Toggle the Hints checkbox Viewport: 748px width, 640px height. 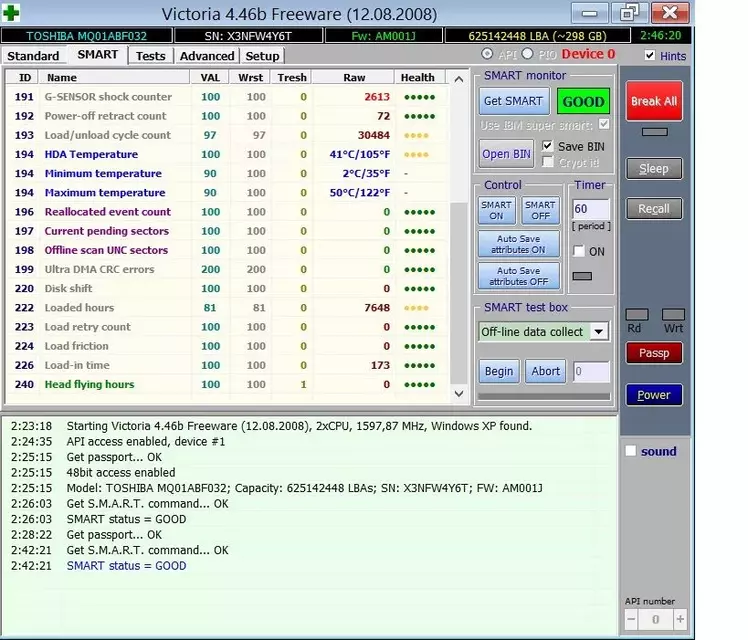[649, 55]
